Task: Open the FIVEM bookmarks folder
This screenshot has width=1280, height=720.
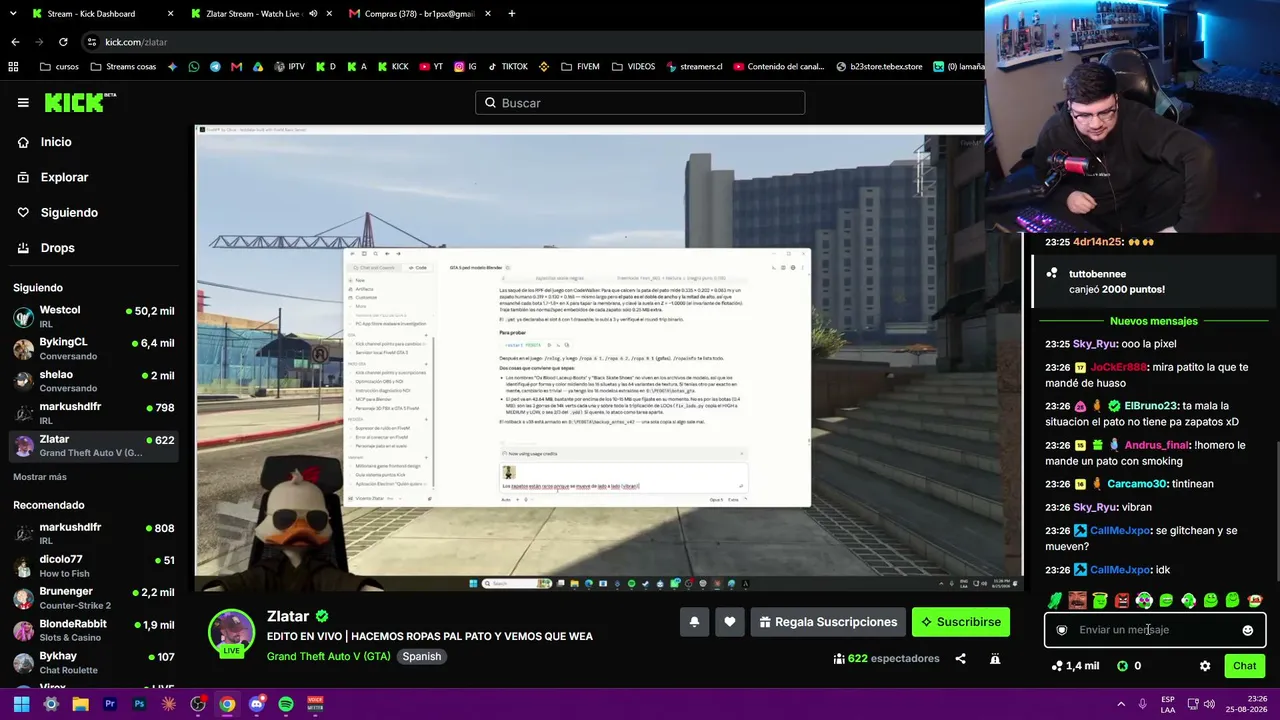Action: (x=581, y=67)
